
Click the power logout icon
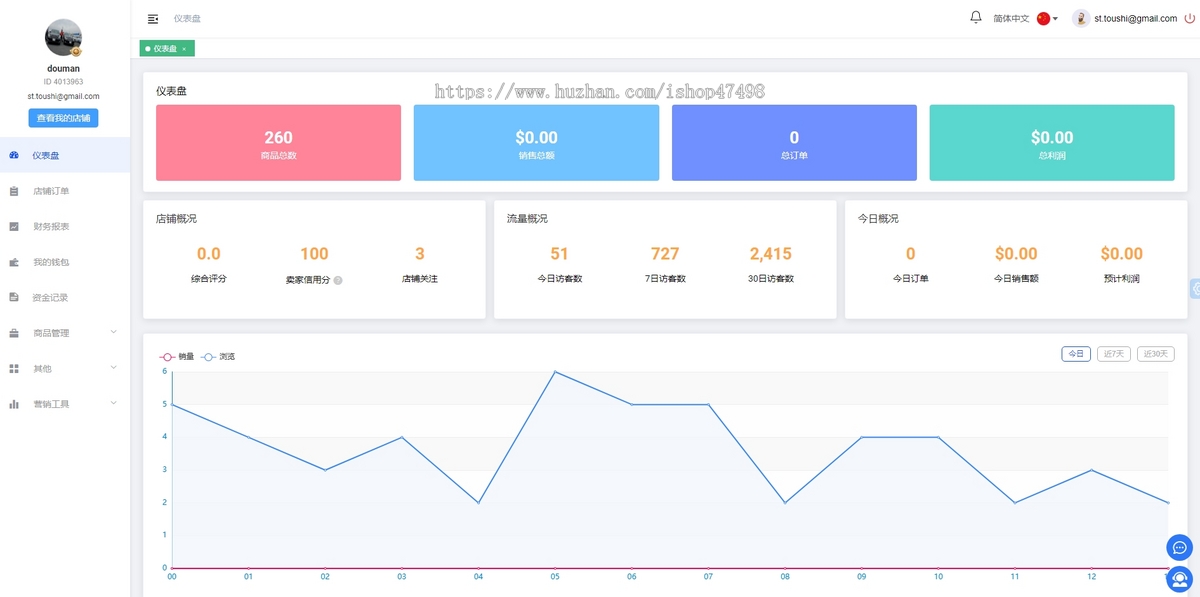point(1189,18)
